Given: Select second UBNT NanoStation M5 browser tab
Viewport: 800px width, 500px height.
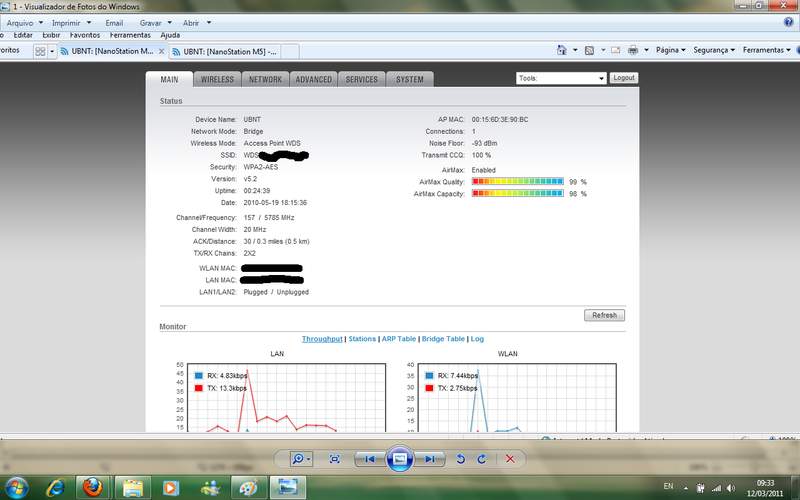Looking at the screenshot, I should 224,52.
